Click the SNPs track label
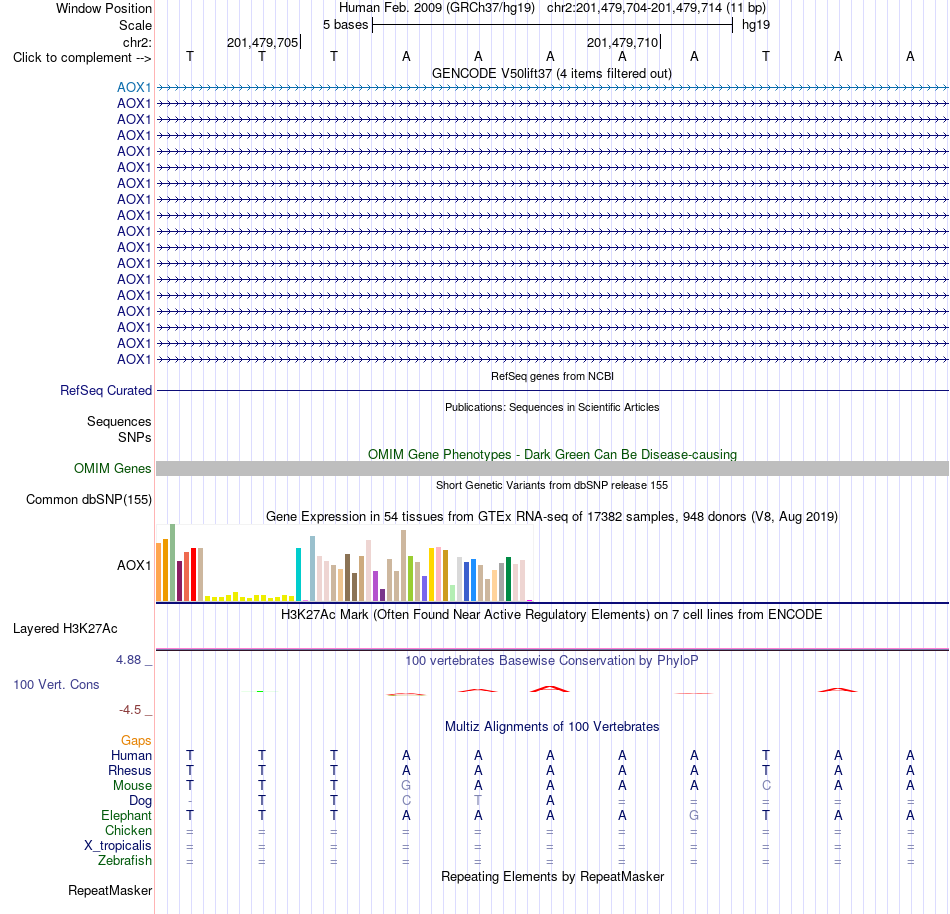Viewport: 950px width, 914px height. [135, 437]
